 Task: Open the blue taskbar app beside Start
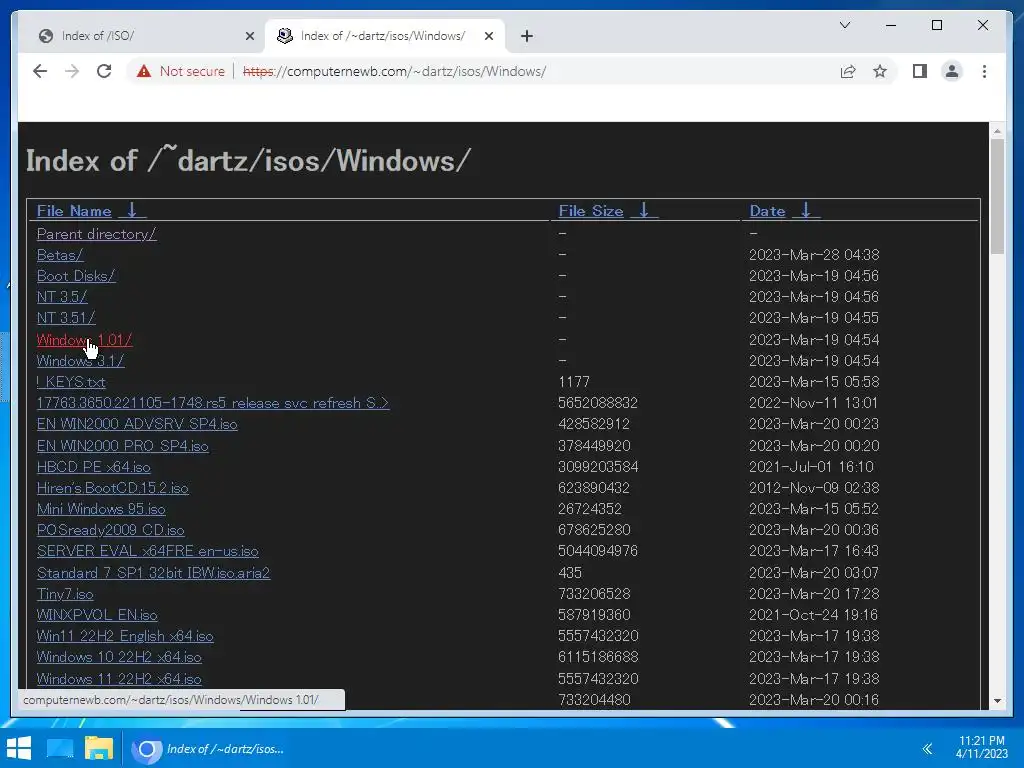pos(59,748)
